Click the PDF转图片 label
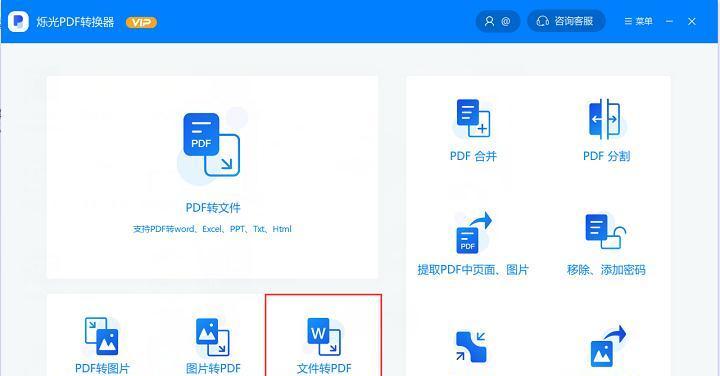 [x=102, y=368]
